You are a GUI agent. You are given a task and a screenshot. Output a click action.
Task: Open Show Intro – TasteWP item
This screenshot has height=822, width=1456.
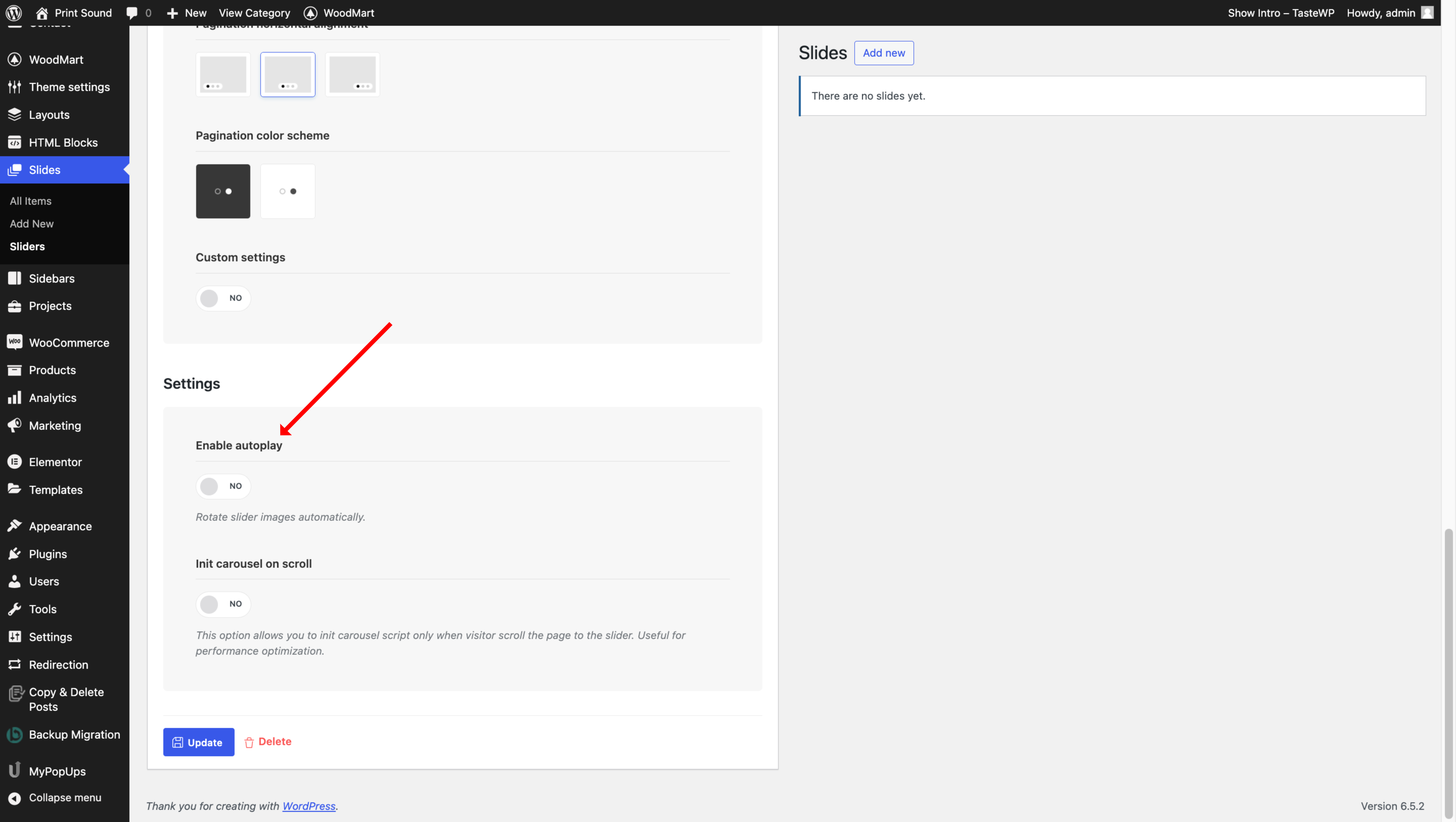(1281, 12)
